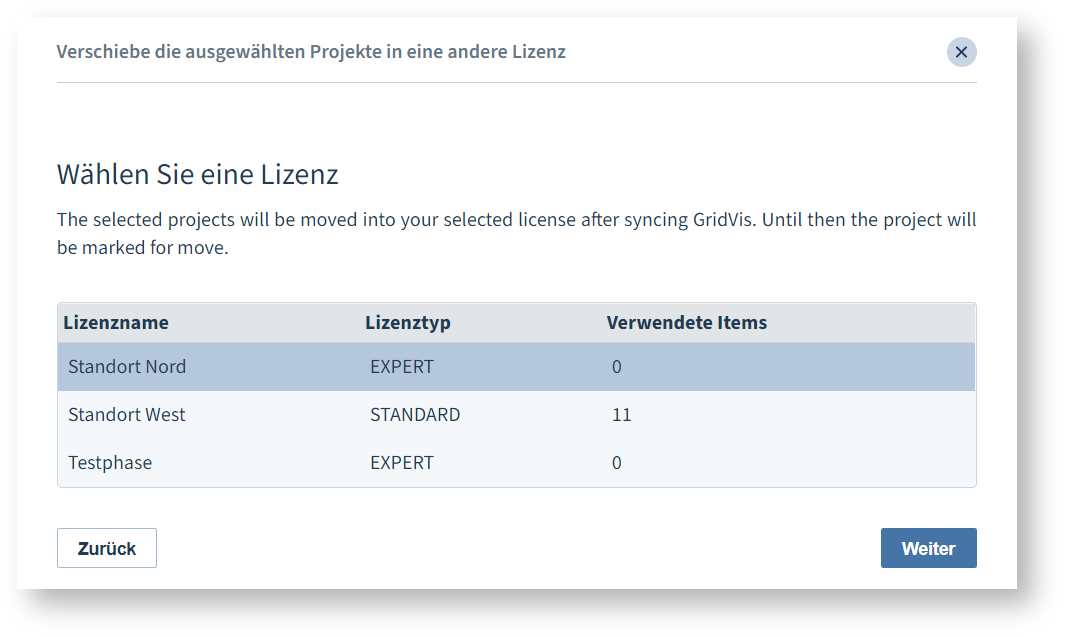Screen dimensions: 1065x637
Task: Close the dialog with the X icon
Action: tap(961, 52)
